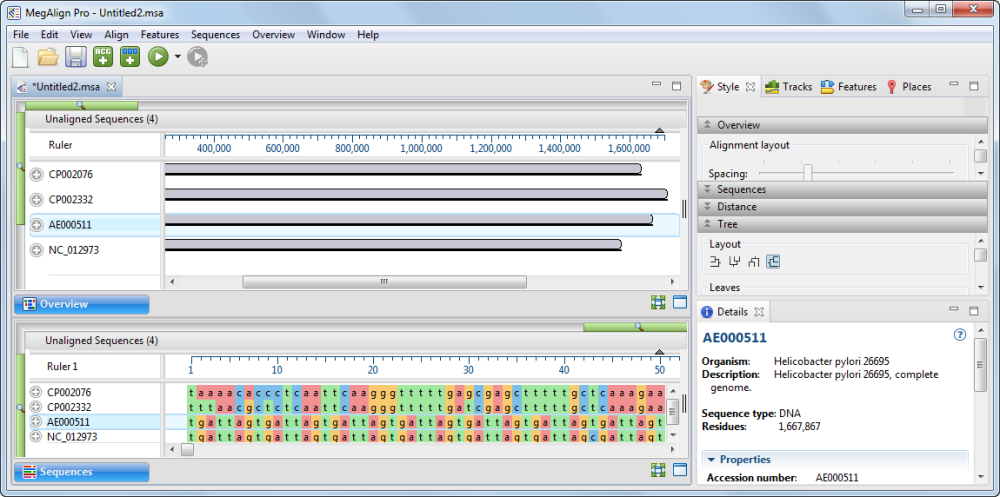
Task: Expand NC_012973 in the Overview pane
Action: point(37,250)
